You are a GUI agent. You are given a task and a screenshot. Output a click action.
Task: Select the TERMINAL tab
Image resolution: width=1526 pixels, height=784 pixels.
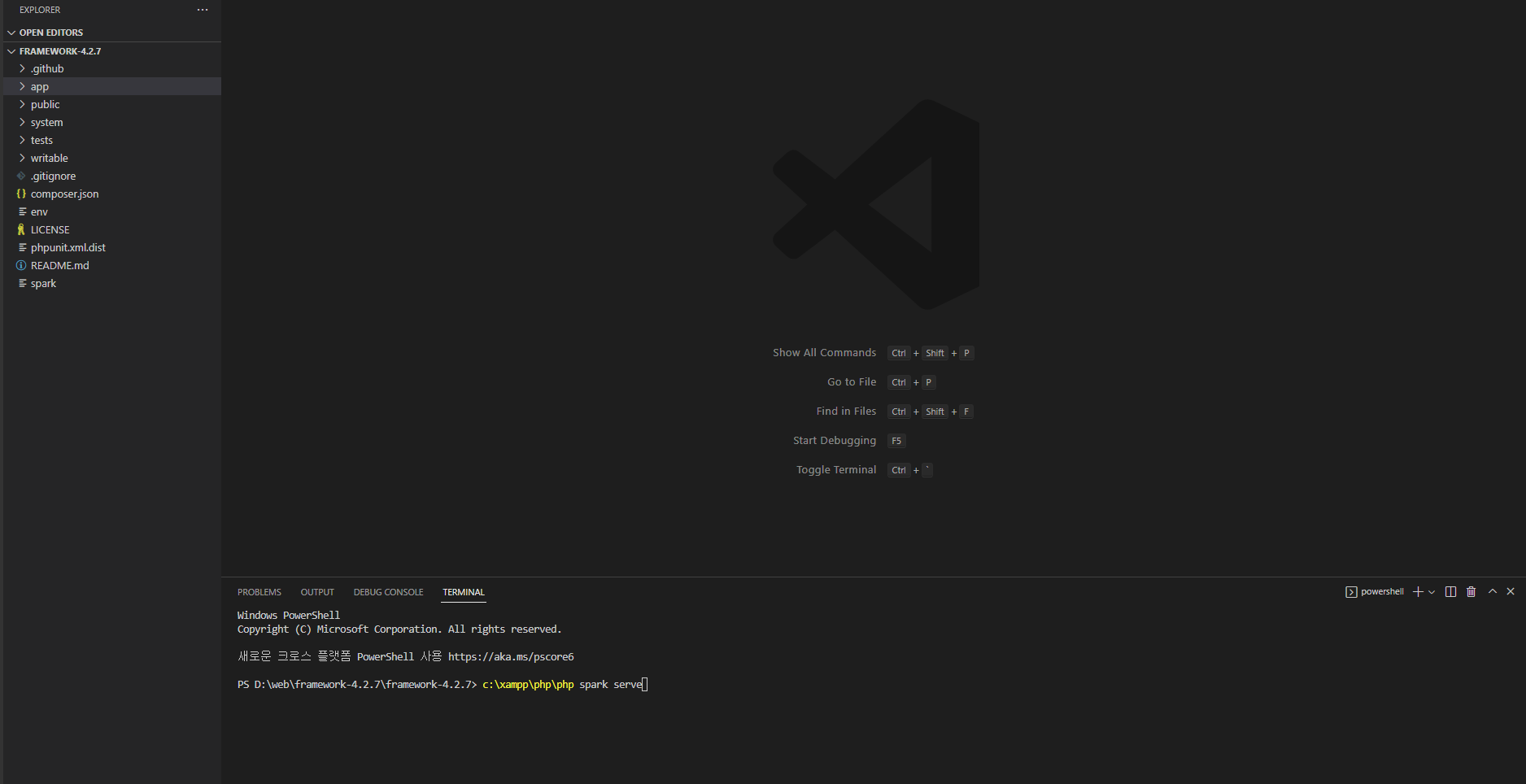pos(464,592)
